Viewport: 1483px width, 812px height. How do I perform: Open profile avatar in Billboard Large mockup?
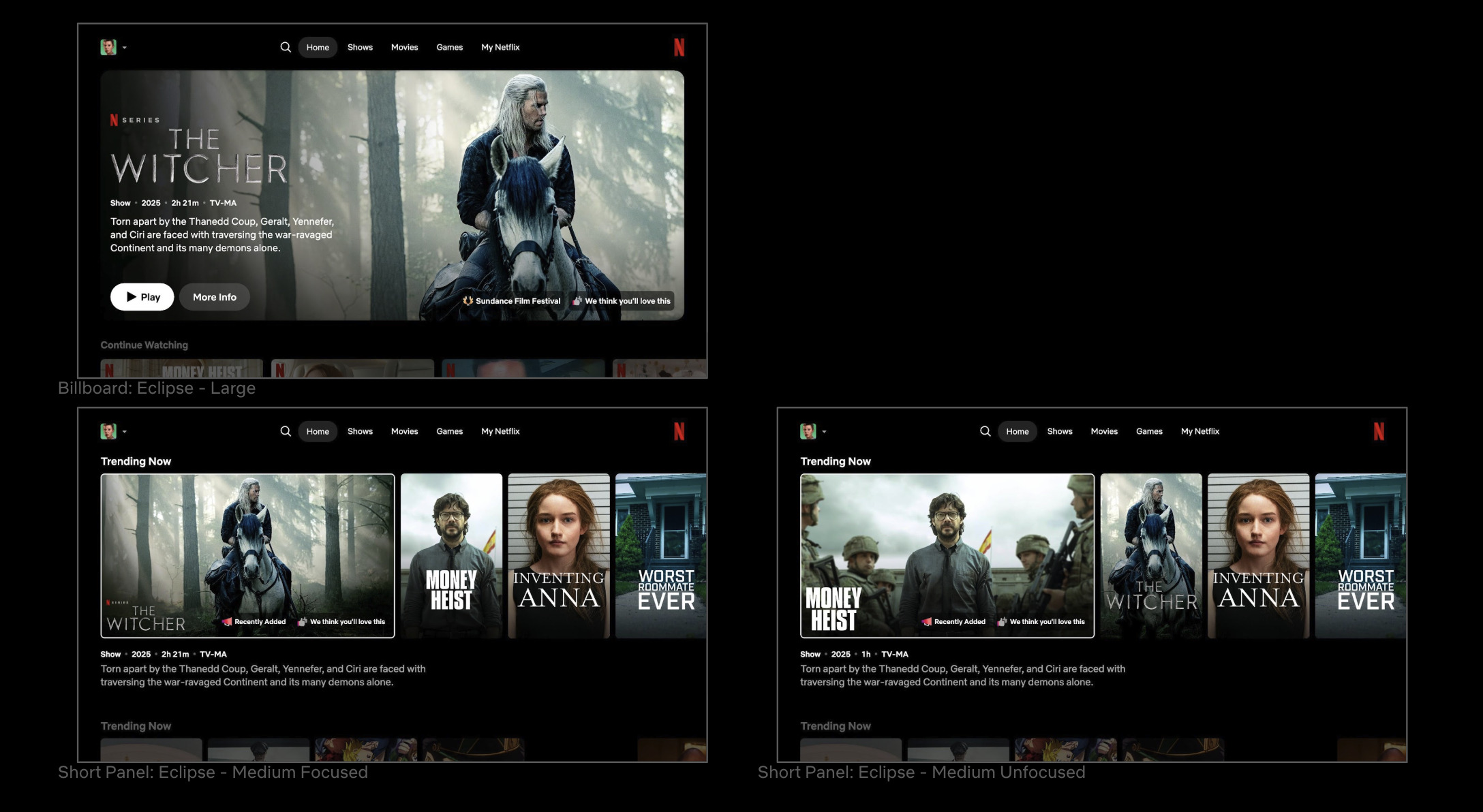point(108,47)
